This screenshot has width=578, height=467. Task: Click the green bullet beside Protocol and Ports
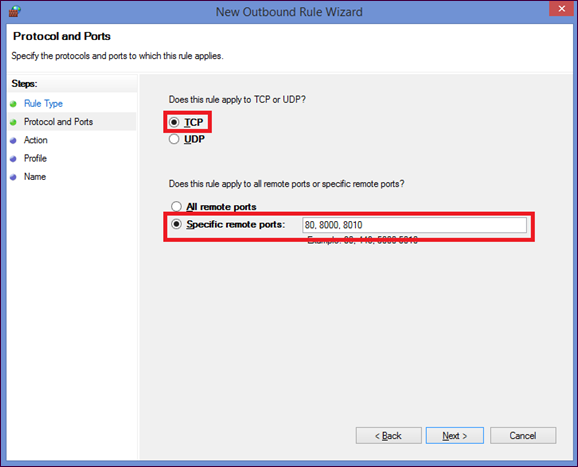pyautogui.click(x=14, y=122)
